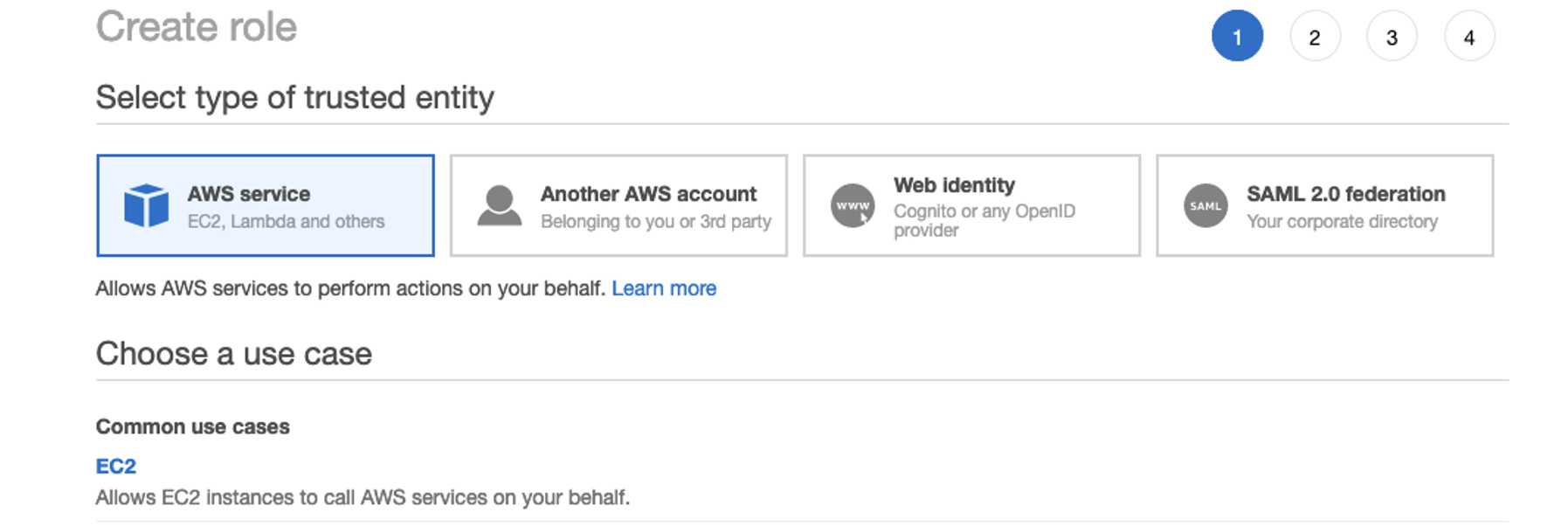Click the blue cube AWS service icon
Viewport: 1568px width, 526px height.
(146, 206)
